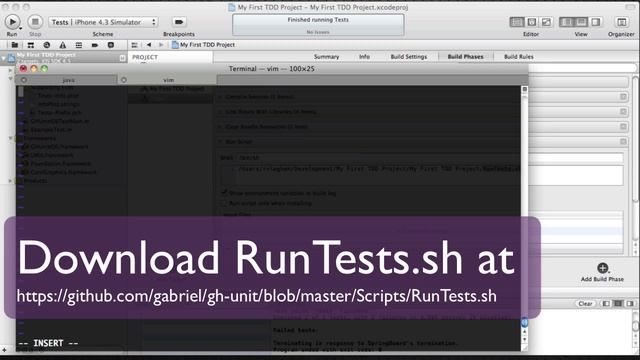Screen dimensions: 640x360
Task: Switch to the Summary tab
Action: (327, 57)
